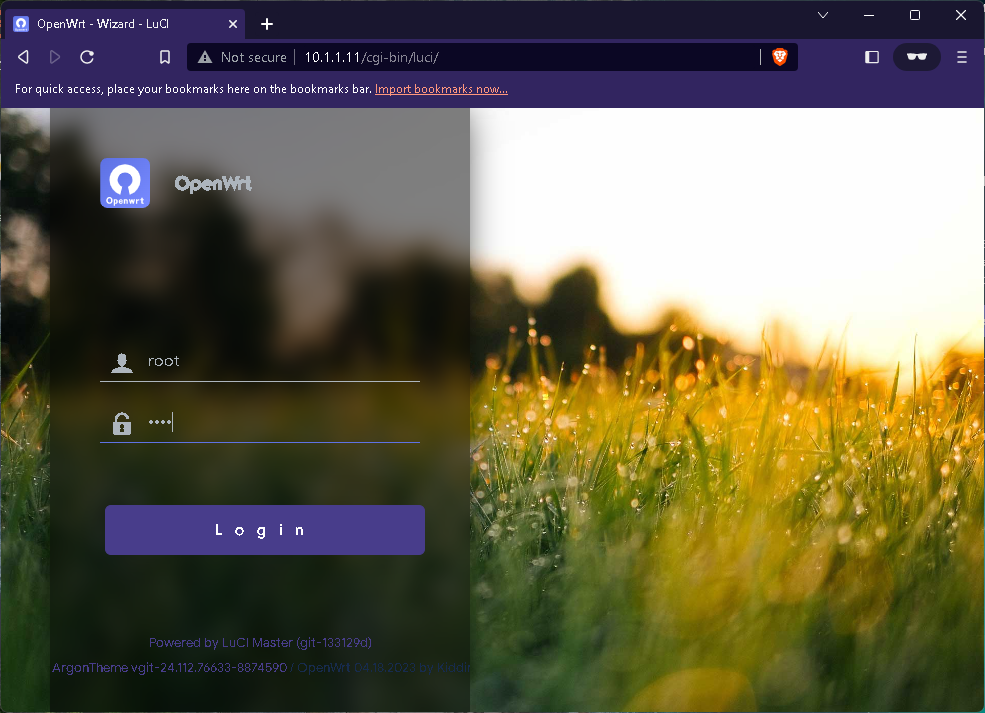Click the Brave Shields lion icon
985x713 pixels.
[779, 57]
